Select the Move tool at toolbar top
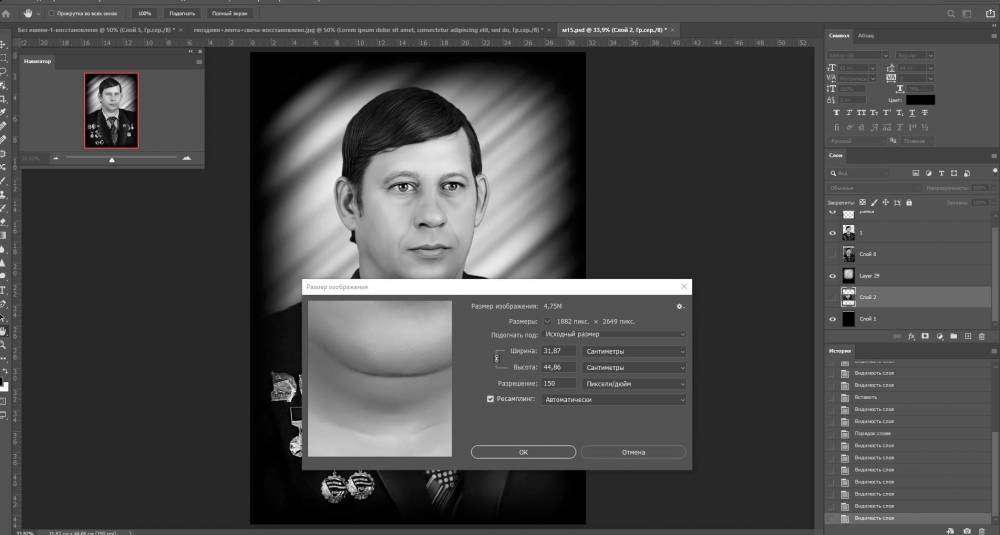Screen dimensions: 1000x535 pos(4,45)
